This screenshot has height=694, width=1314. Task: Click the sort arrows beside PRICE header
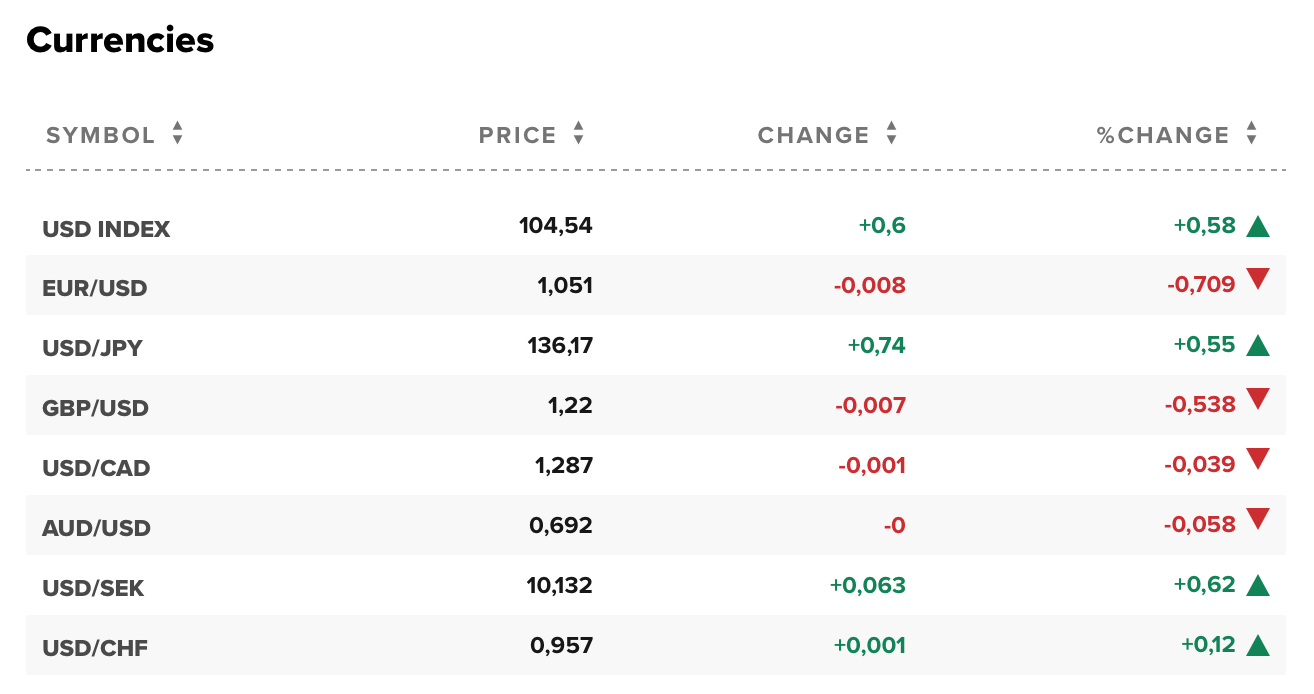(578, 134)
